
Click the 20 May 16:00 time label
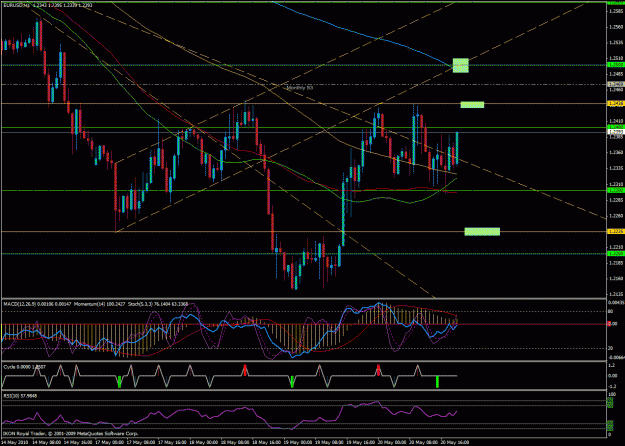[454, 442]
